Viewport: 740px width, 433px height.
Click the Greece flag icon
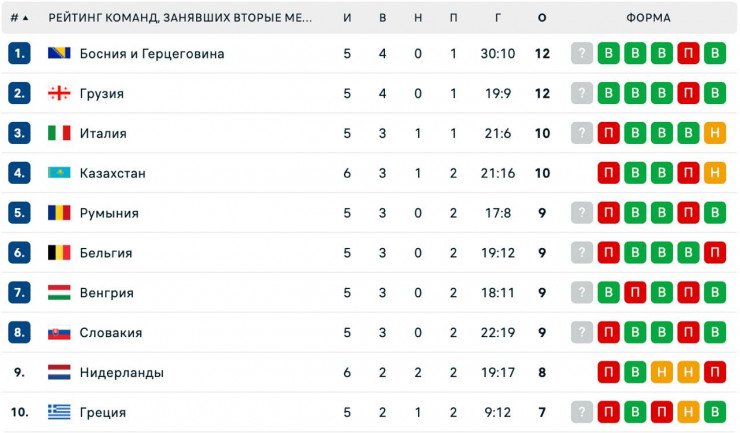[59, 412]
